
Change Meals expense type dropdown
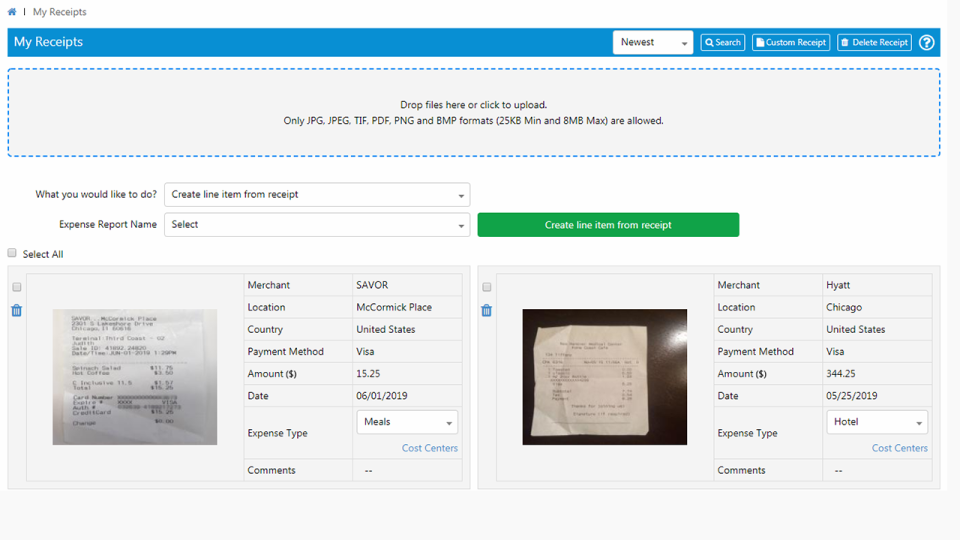click(x=407, y=422)
